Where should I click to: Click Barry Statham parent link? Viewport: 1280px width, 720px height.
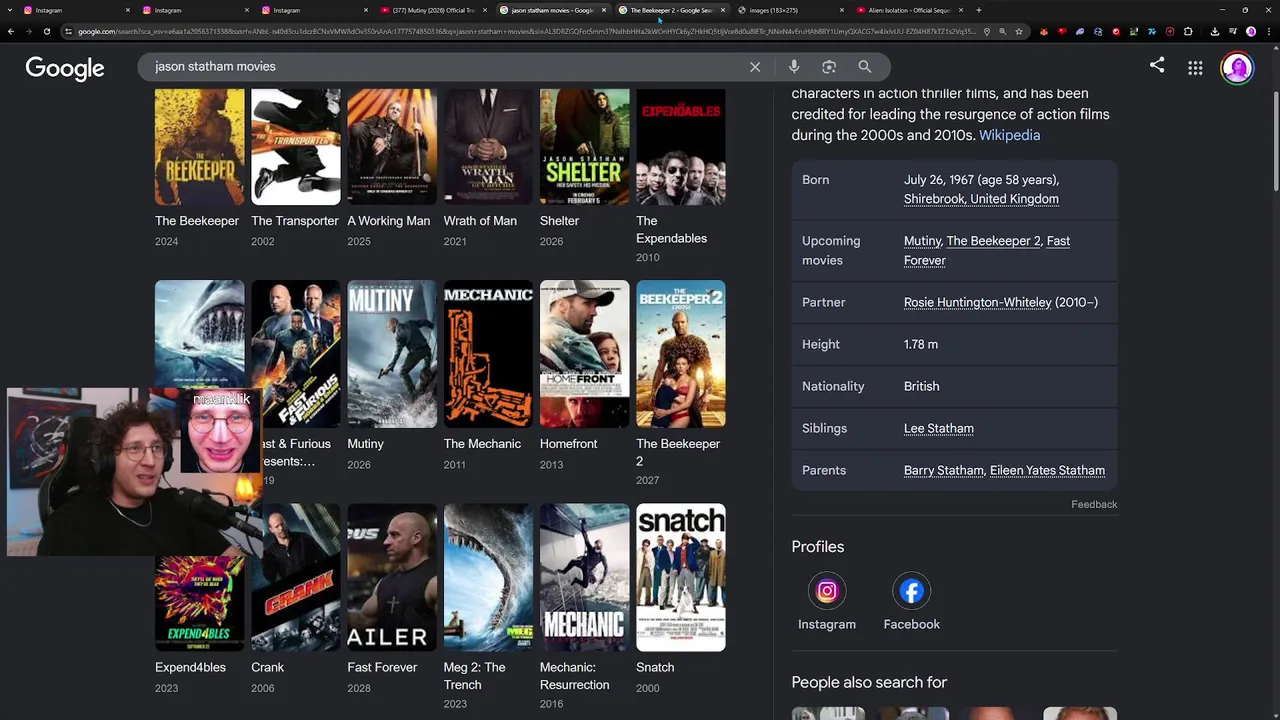coord(943,470)
